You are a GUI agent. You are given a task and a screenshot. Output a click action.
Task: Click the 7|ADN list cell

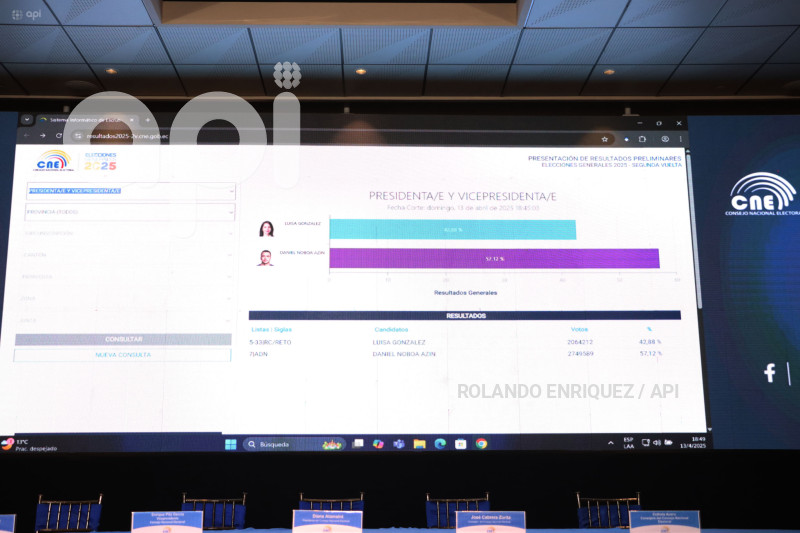259,354
